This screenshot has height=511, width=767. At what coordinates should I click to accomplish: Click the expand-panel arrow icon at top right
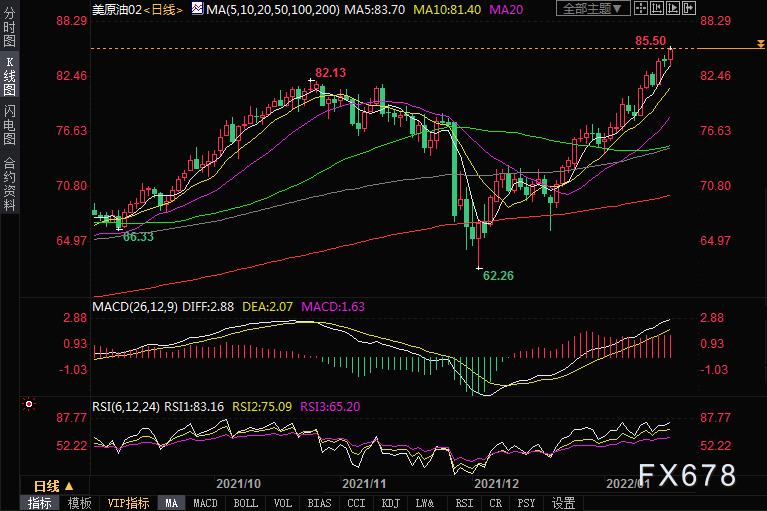click(x=688, y=8)
